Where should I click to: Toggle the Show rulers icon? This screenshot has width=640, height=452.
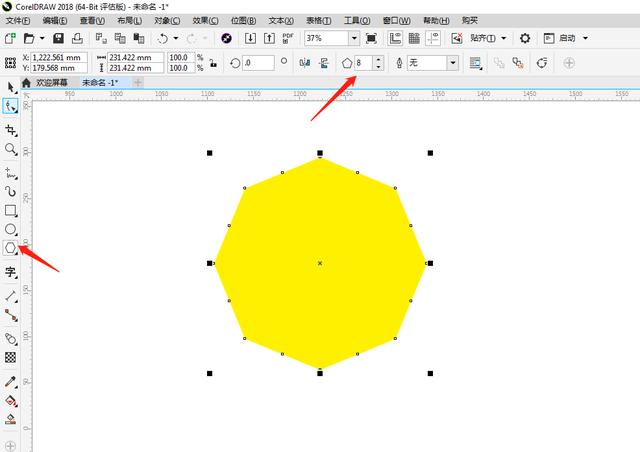(x=395, y=38)
